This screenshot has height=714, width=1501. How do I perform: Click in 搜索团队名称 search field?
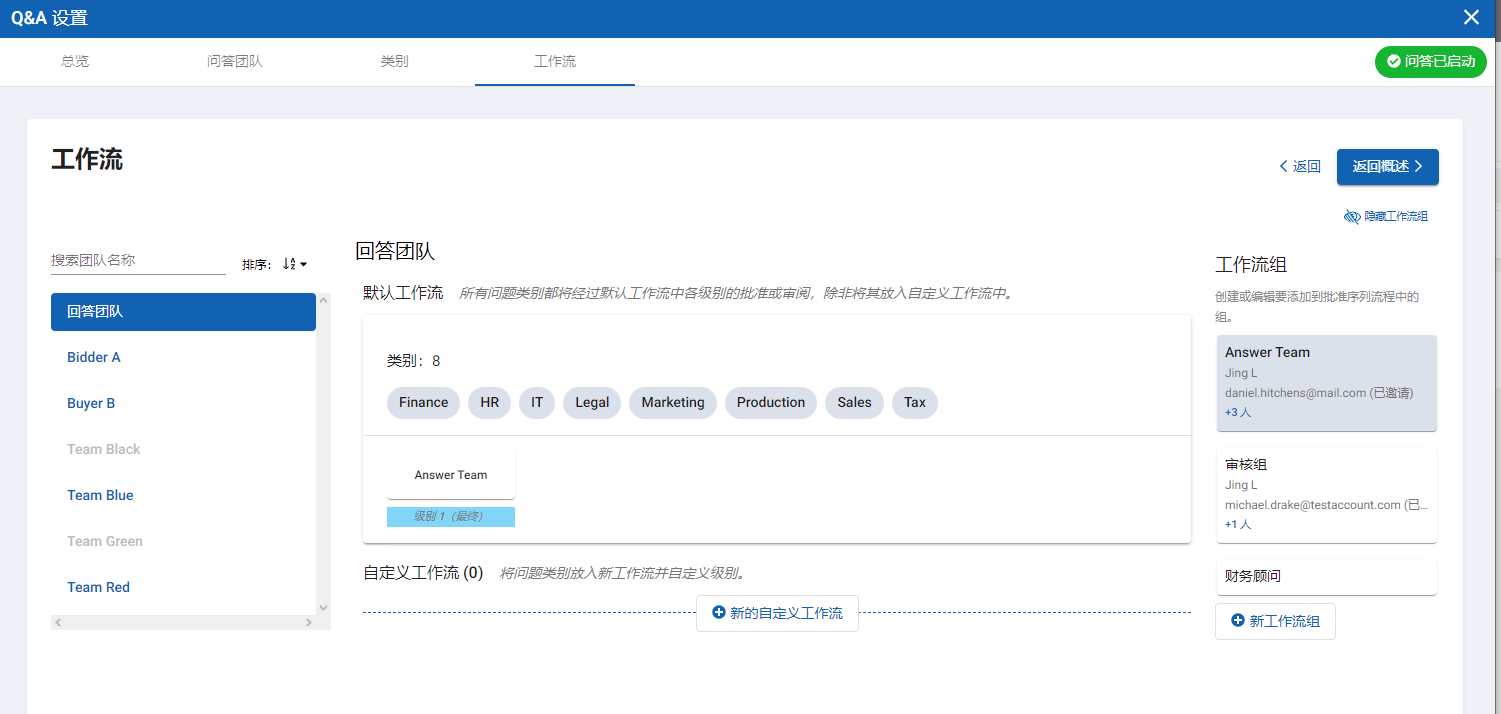pos(138,260)
